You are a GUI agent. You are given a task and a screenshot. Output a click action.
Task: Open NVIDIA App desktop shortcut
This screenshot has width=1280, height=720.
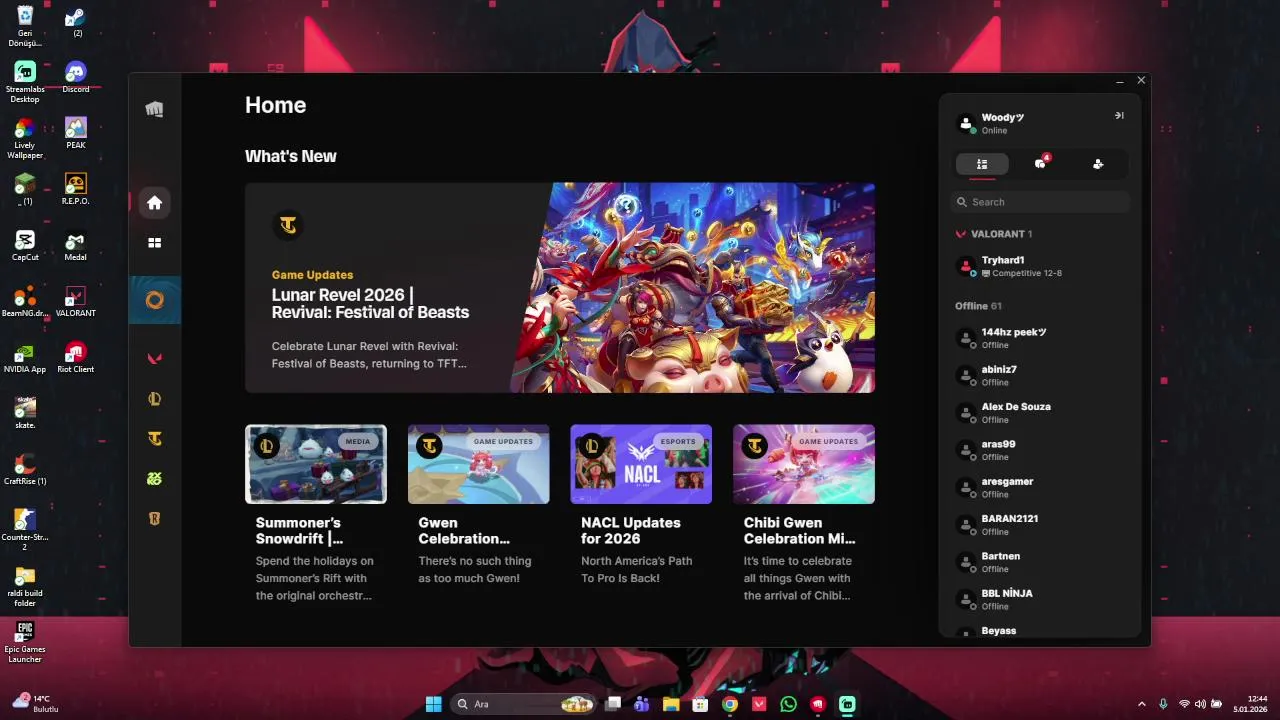coord(25,357)
